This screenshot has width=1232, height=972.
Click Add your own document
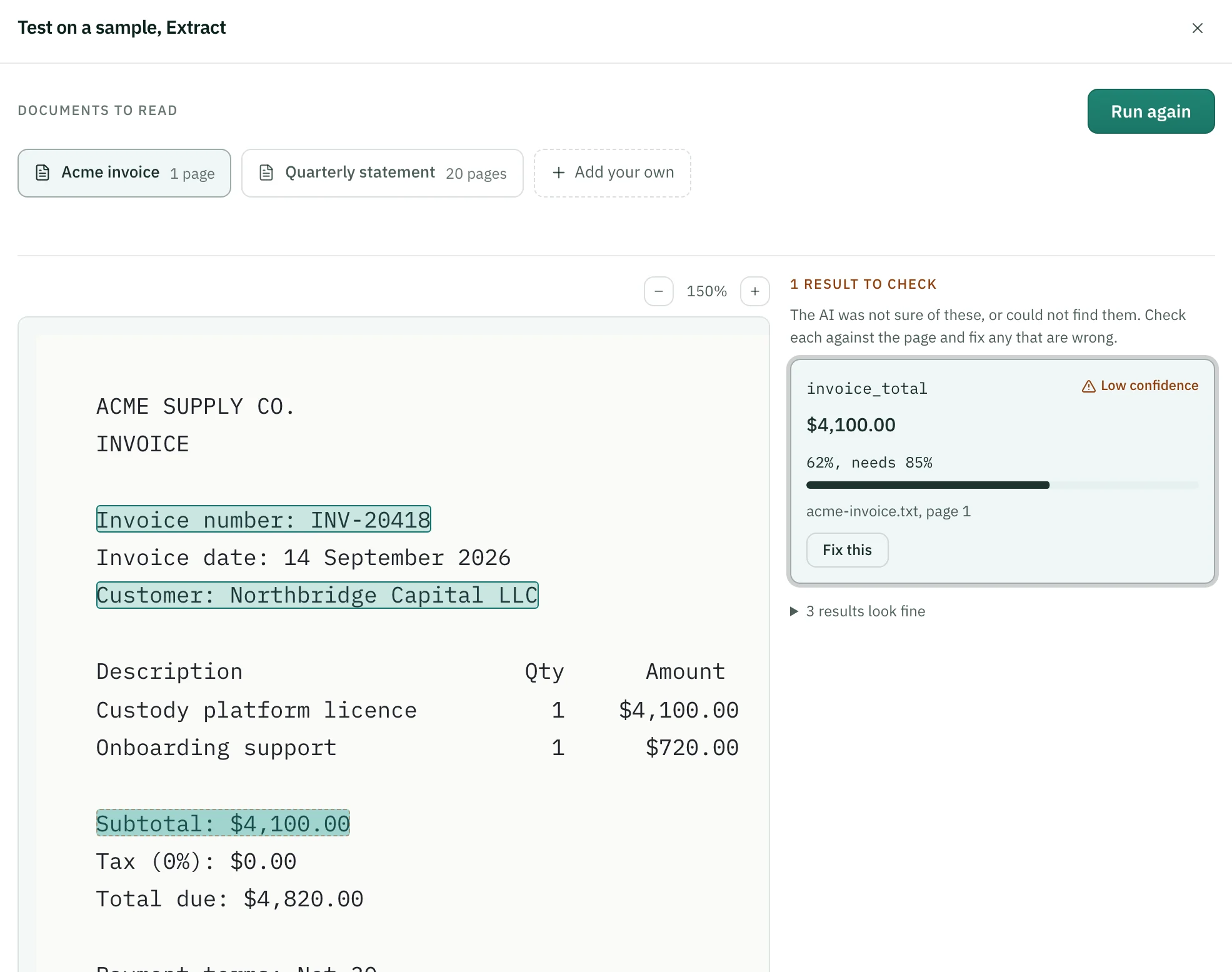[x=613, y=173]
